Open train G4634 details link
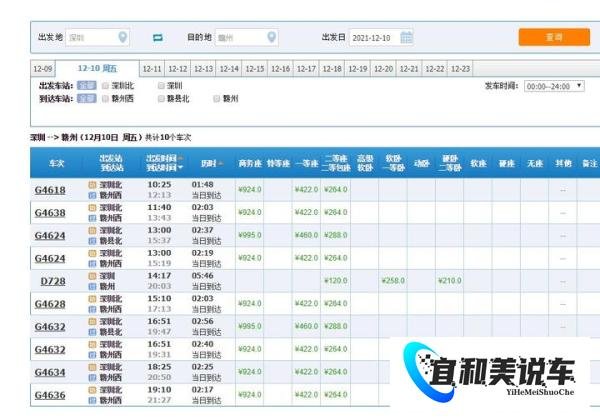Image resolution: width=600 pixels, height=420 pixels. point(50,372)
